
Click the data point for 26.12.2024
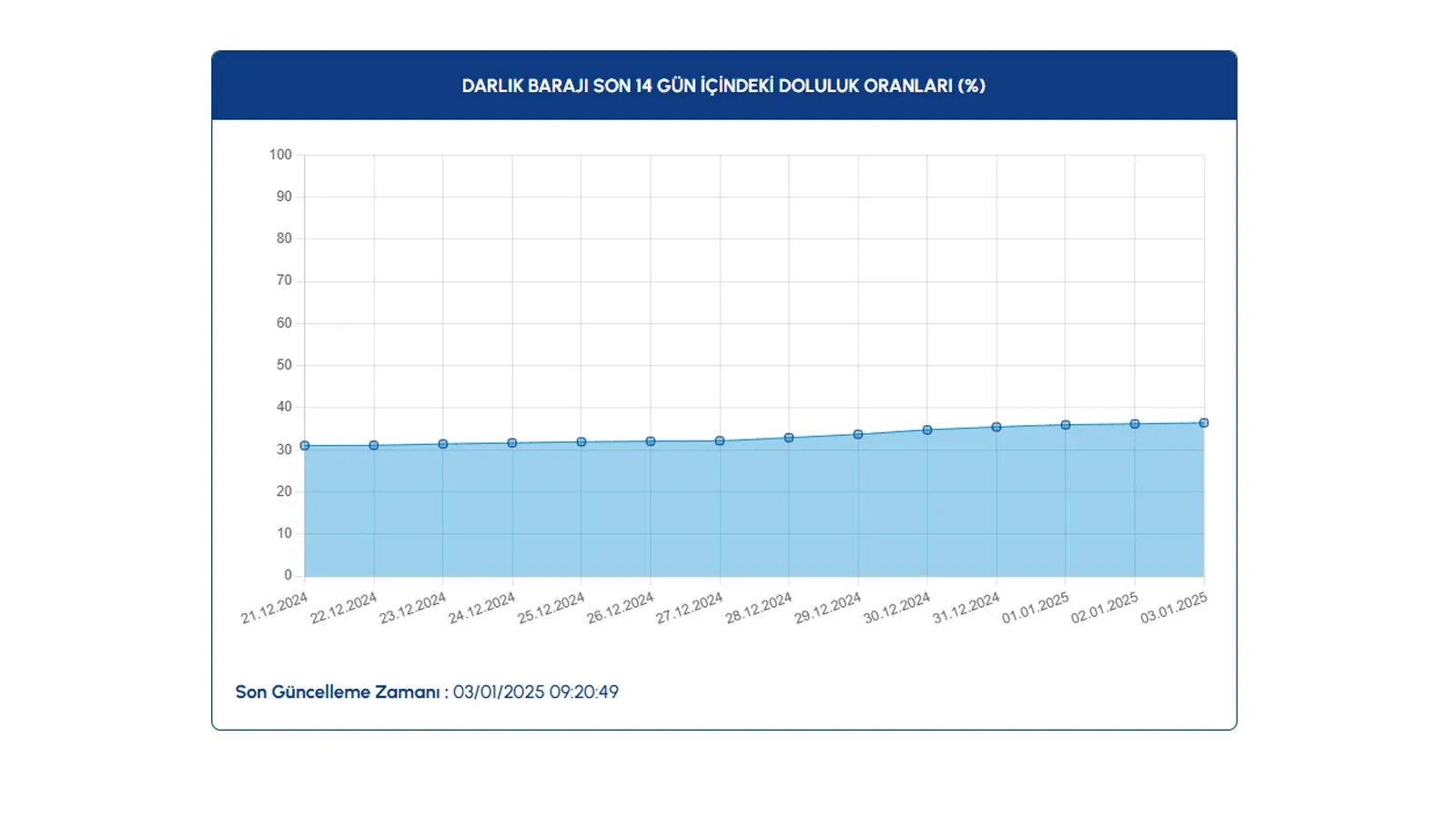(x=651, y=441)
